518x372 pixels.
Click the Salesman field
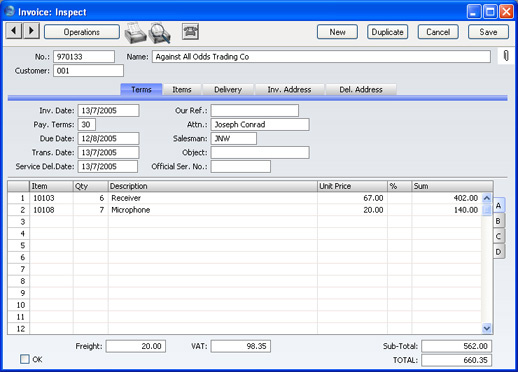[234, 139]
